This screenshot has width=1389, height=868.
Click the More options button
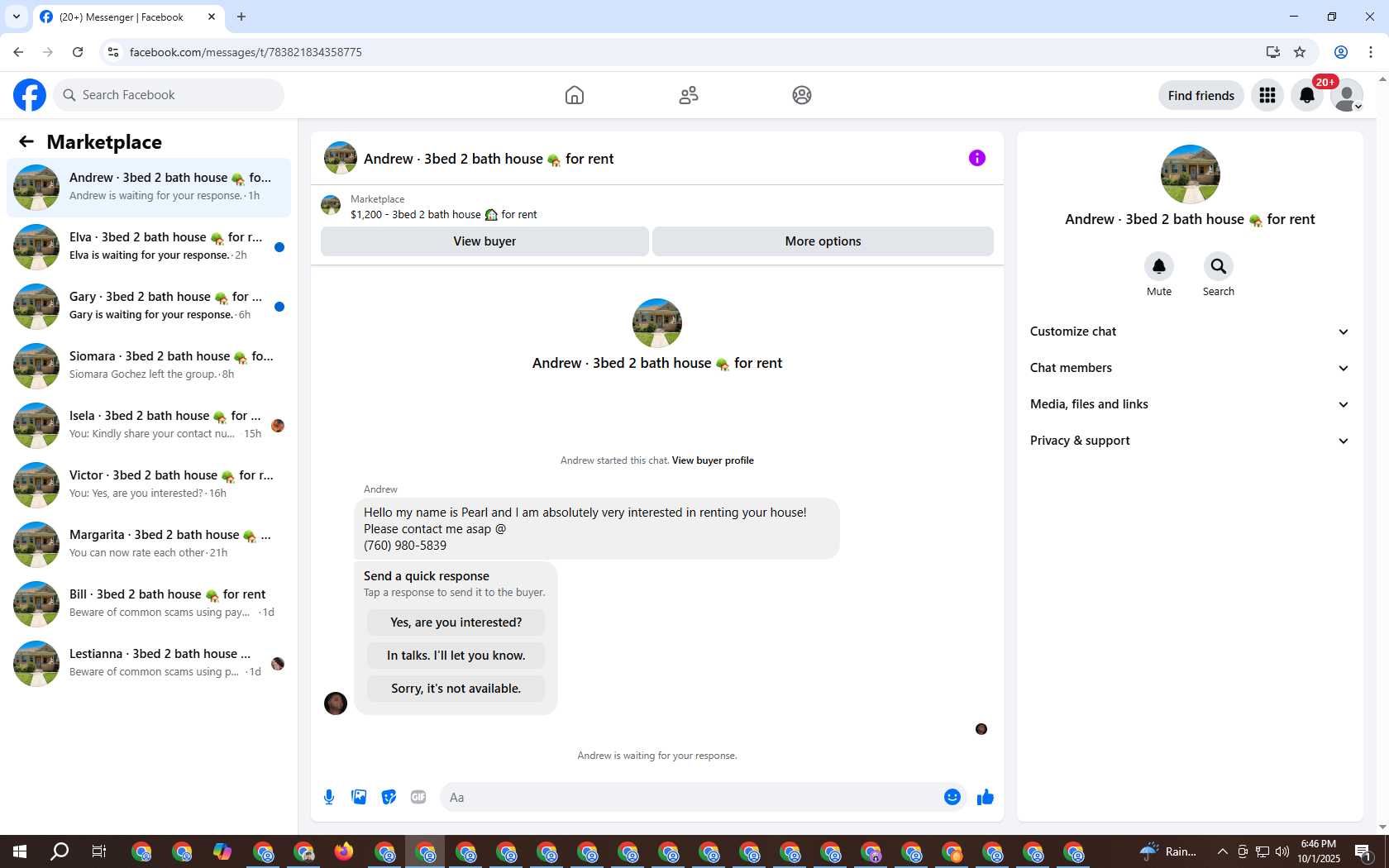(823, 241)
